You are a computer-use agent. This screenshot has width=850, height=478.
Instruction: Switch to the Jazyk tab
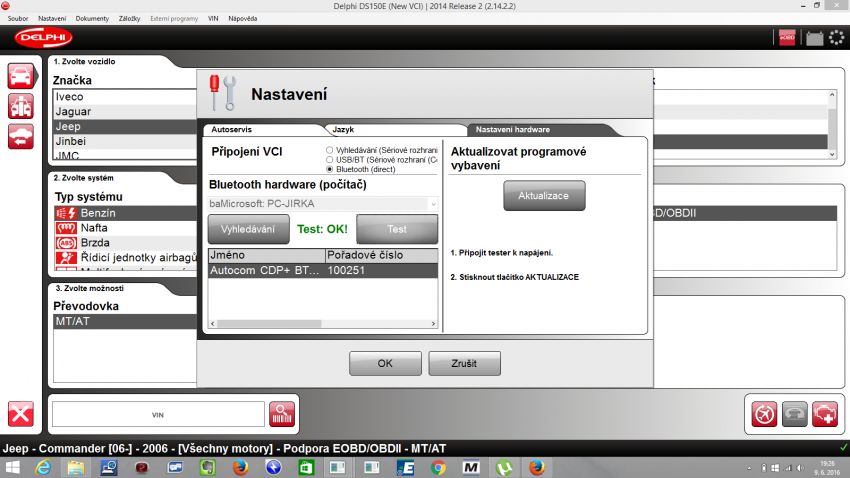[x=343, y=130]
